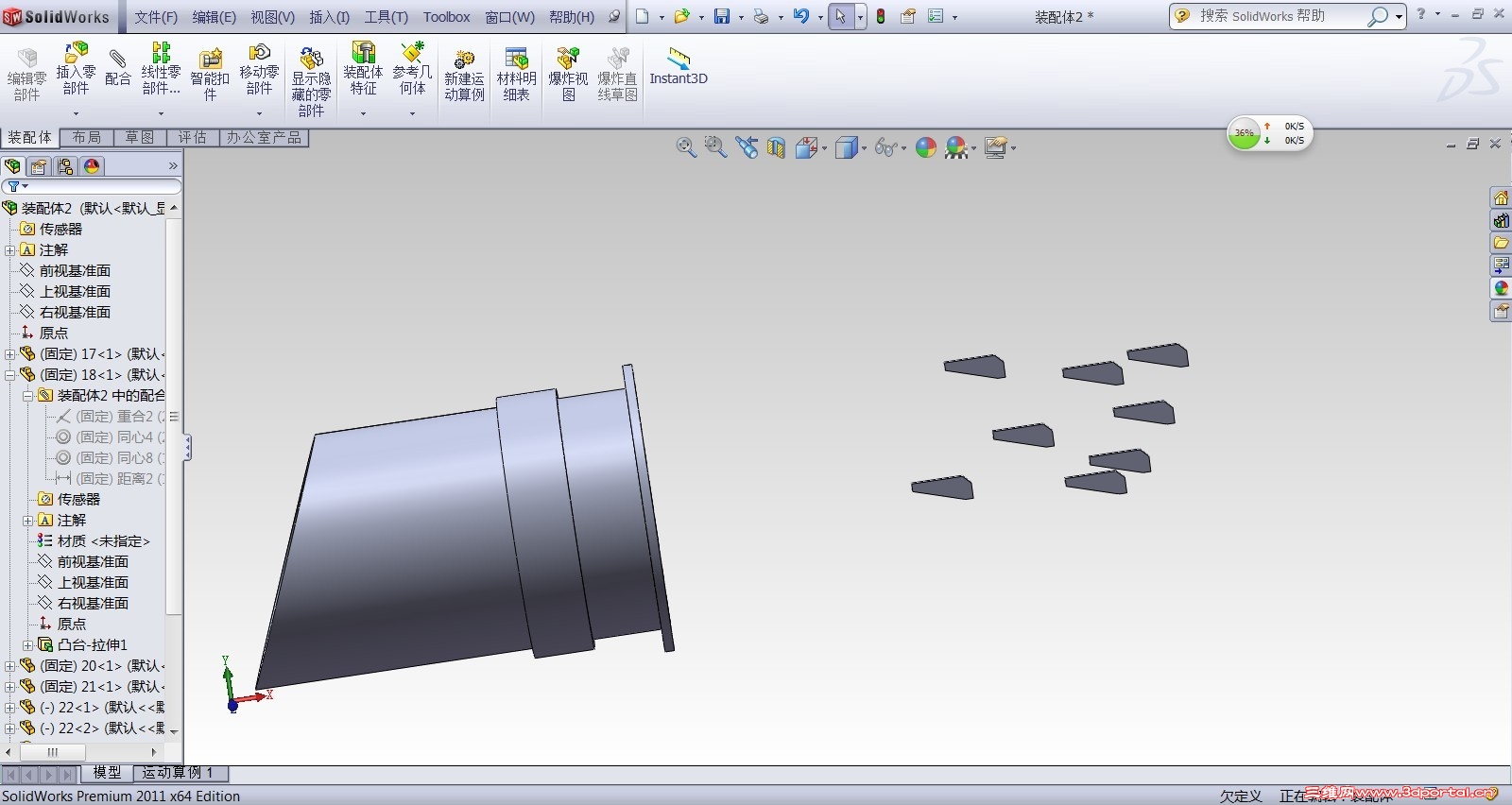
Task: Click Section View icon in view toolbar
Action: point(776,147)
